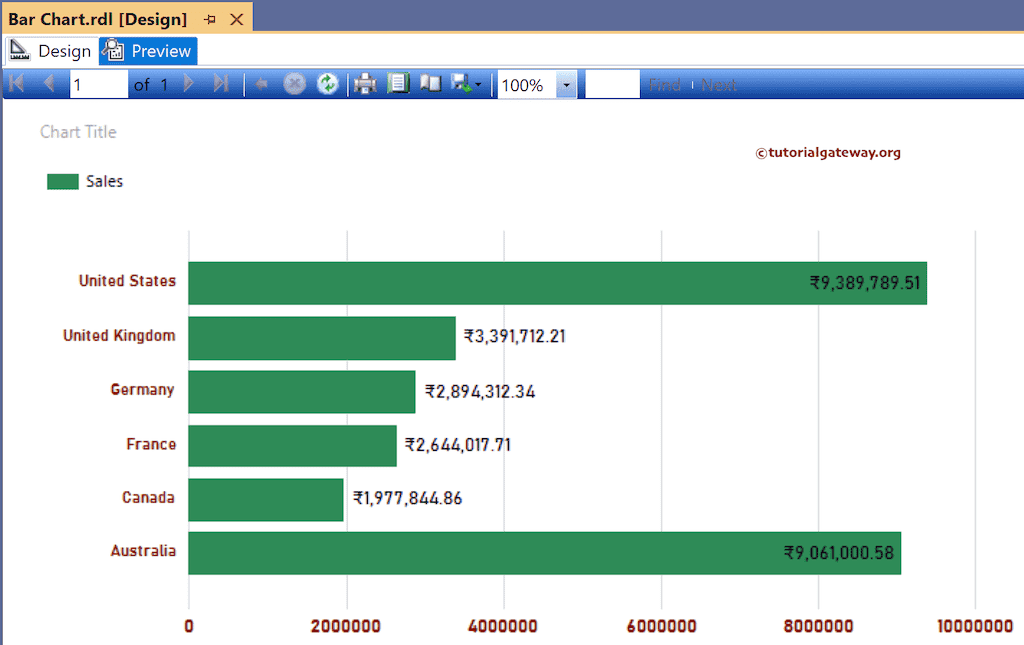Image resolution: width=1024 pixels, height=645 pixels.
Task: Open the zoom percentage dropdown
Action: [566, 83]
